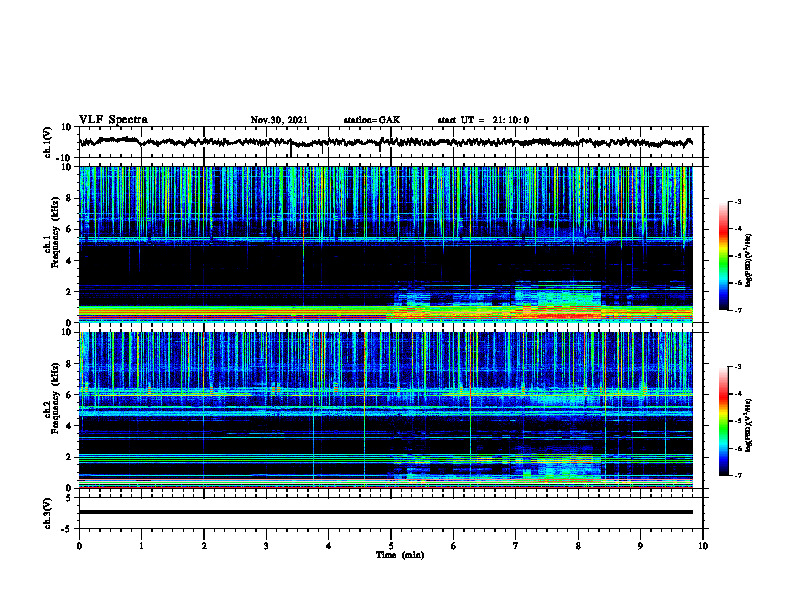
Task: Click the time axis tick label "7"
Action: coord(516,546)
